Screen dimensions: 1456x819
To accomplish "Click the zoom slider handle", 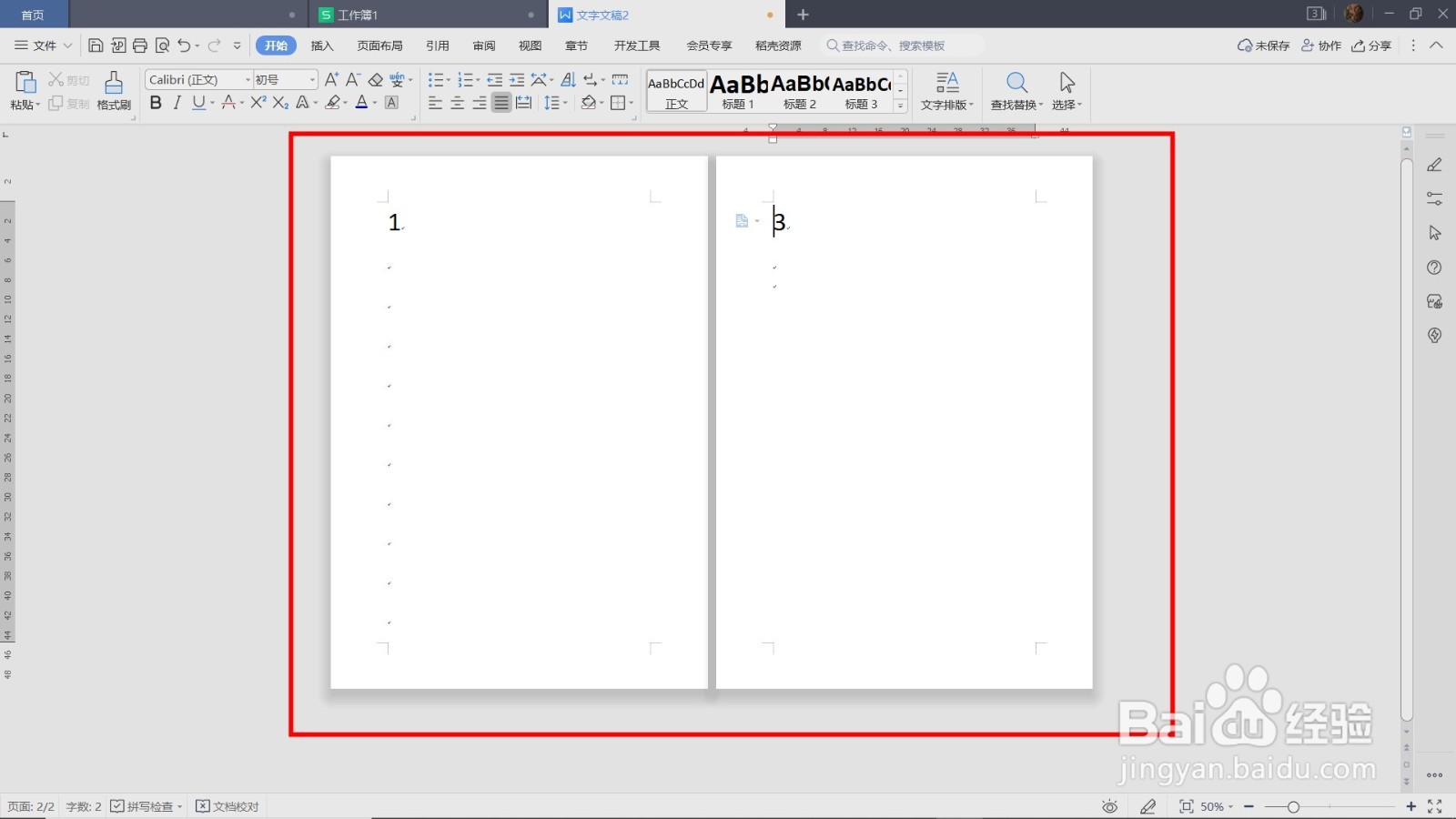I will point(1293,806).
